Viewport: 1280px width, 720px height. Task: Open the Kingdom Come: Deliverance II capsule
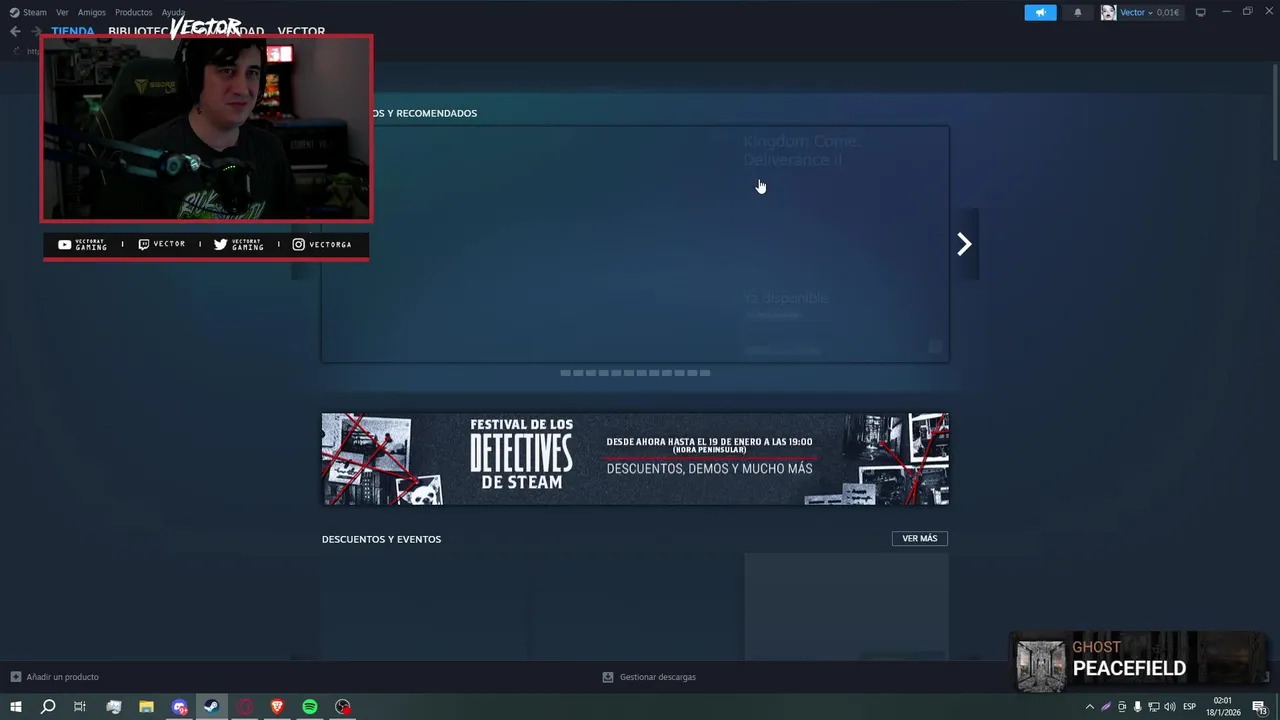click(635, 244)
